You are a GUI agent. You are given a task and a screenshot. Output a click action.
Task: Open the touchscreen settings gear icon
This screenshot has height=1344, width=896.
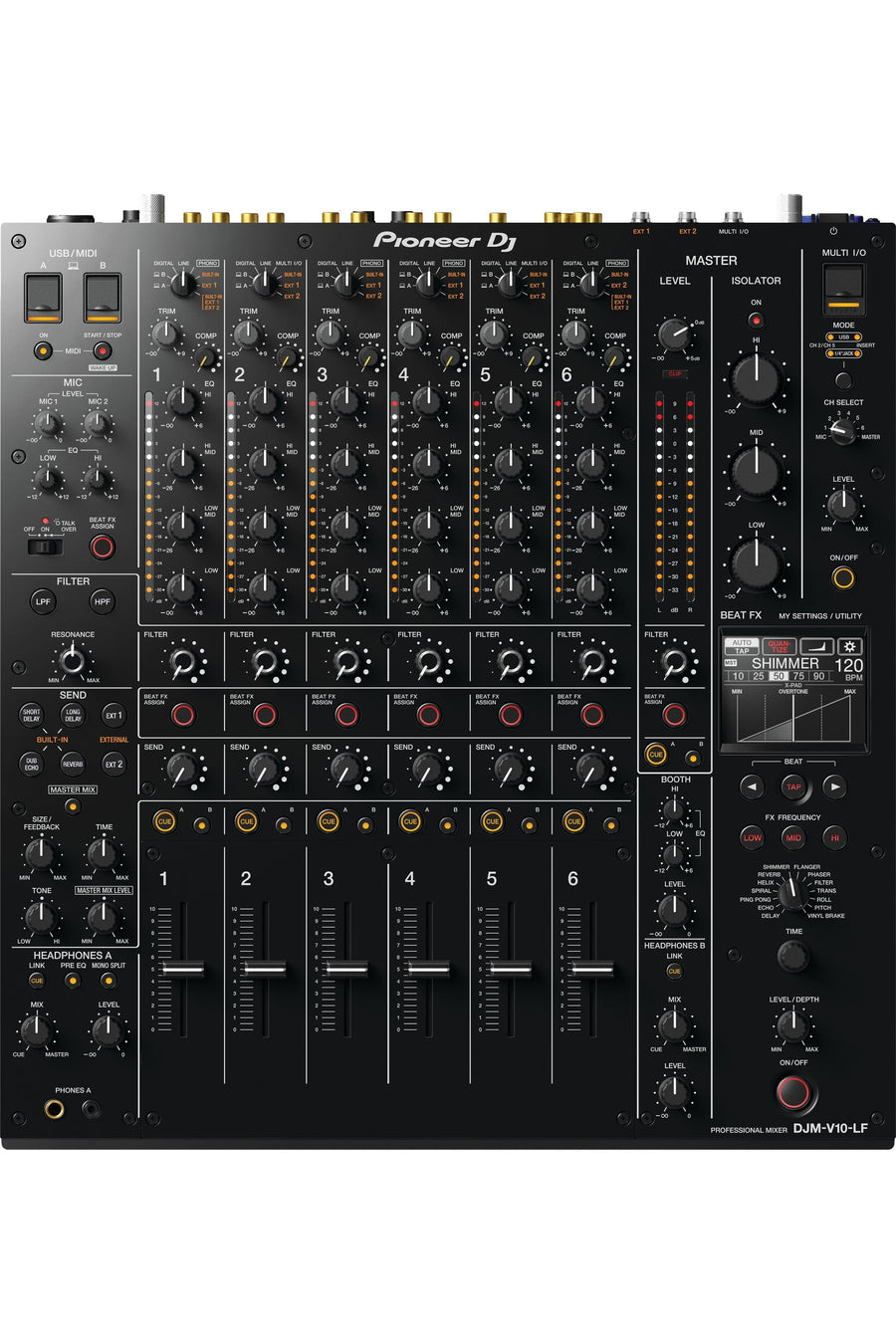coord(849,646)
